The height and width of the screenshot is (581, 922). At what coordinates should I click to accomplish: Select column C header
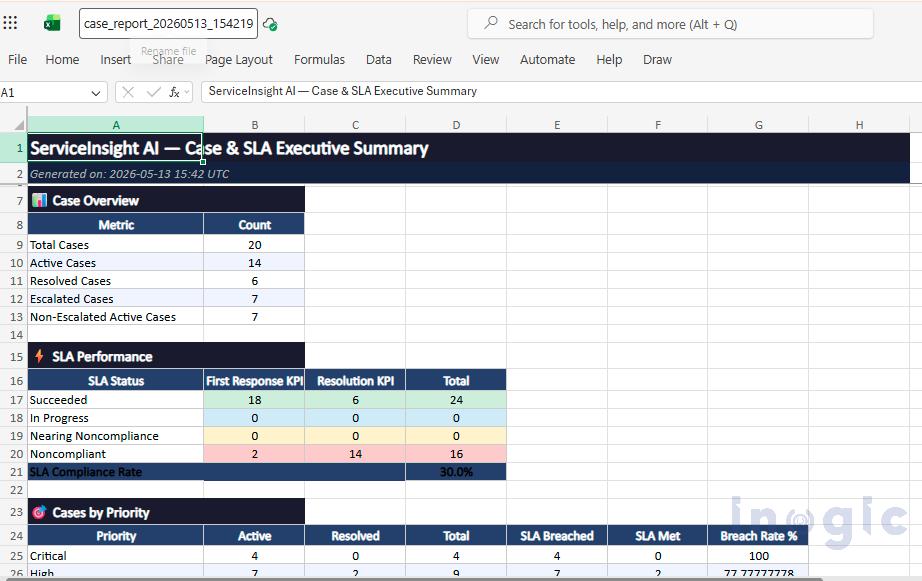tap(355, 125)
